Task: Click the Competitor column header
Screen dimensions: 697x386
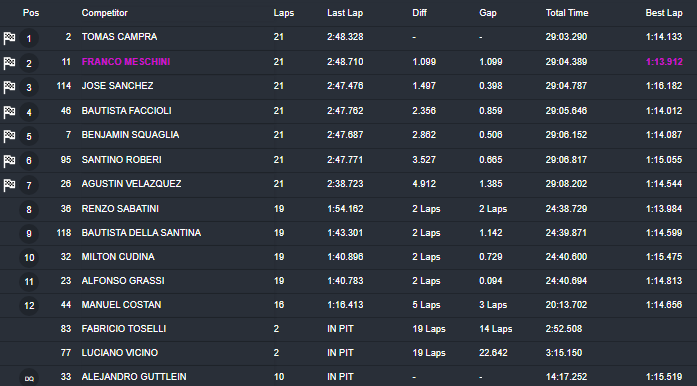Action: (x=104, y=13)
